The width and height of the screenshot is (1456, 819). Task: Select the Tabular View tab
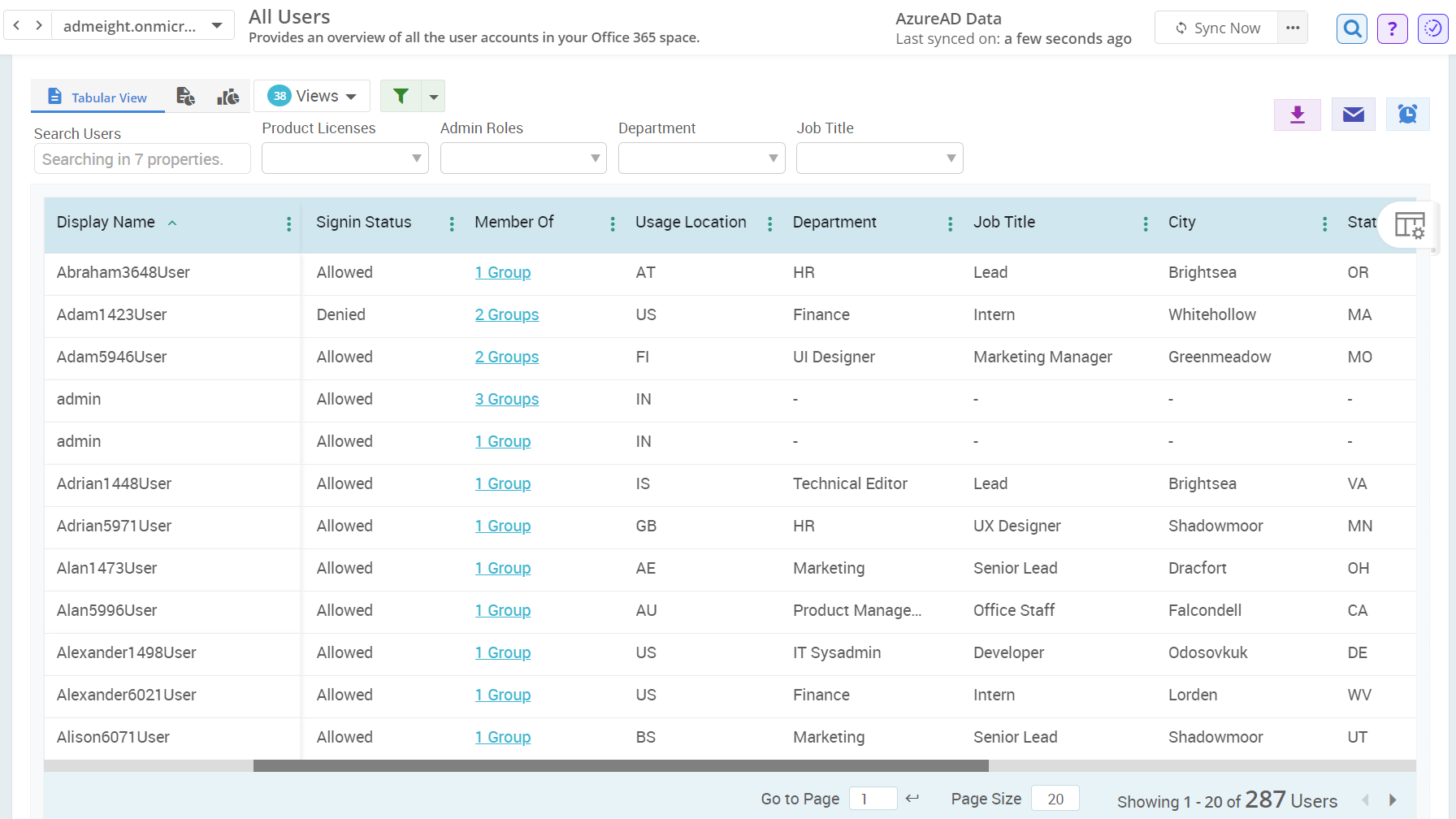tap(97, 96)
